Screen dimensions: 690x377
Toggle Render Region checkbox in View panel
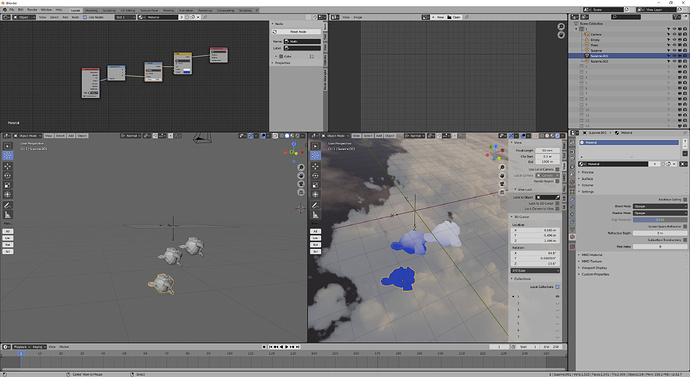[557, 181]
